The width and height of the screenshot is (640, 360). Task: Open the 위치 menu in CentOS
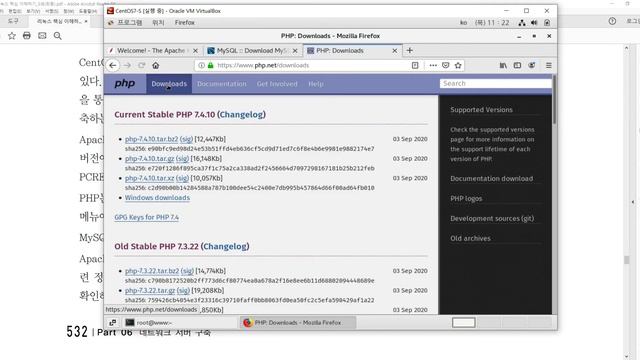click(x=158, y=22)
